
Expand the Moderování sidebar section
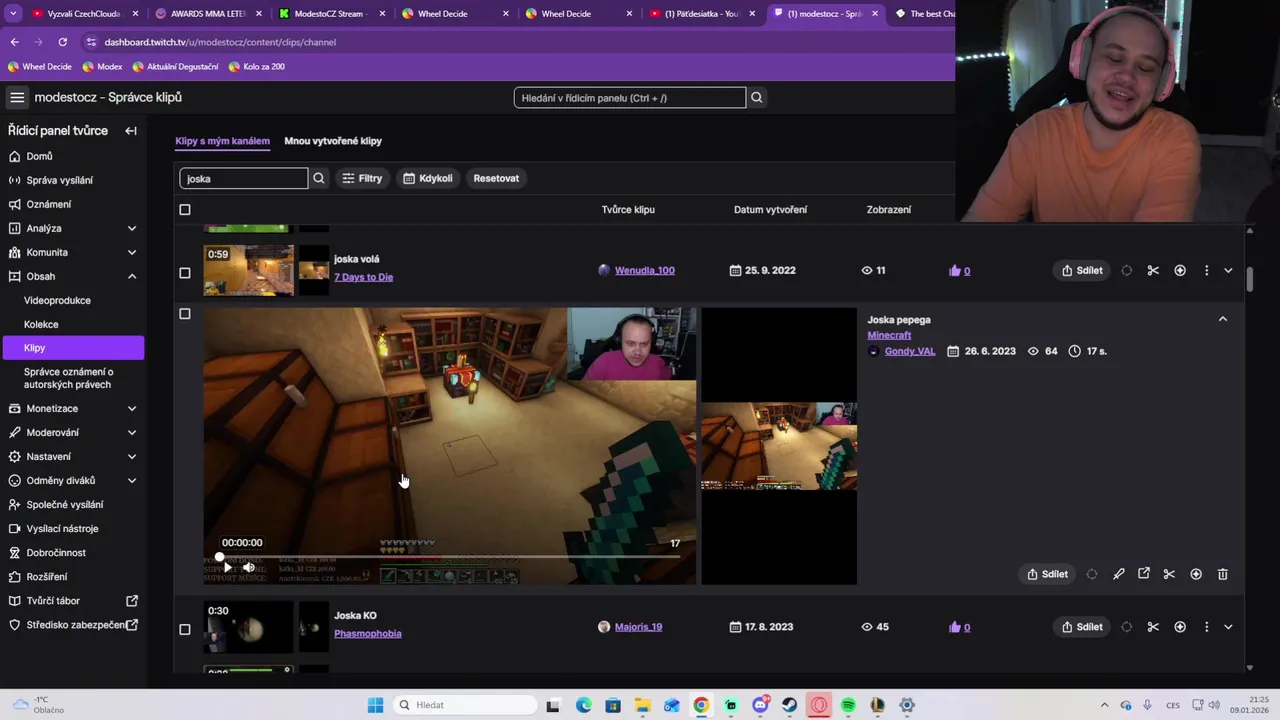pos(131,432)
